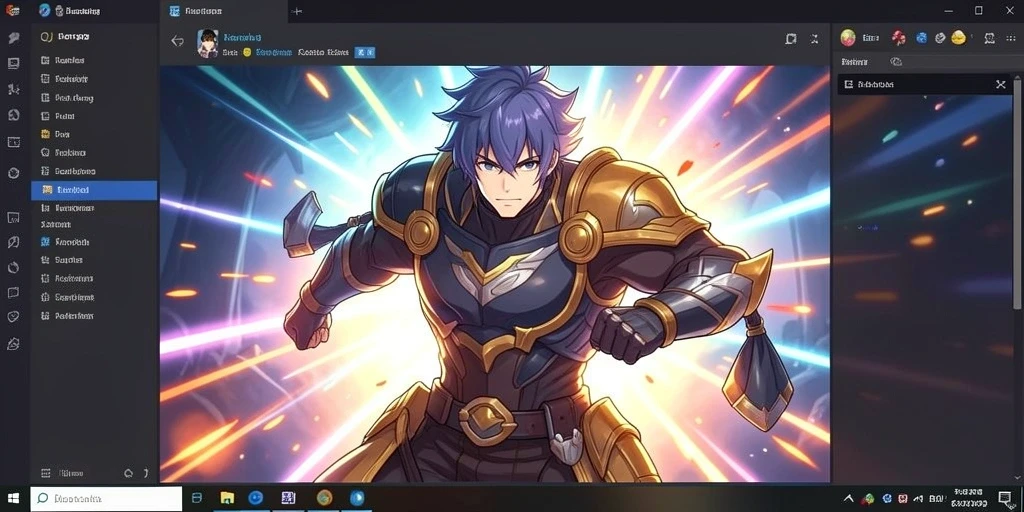
Task: Open File Explorer from the taskbar
Action: point(227,498)
